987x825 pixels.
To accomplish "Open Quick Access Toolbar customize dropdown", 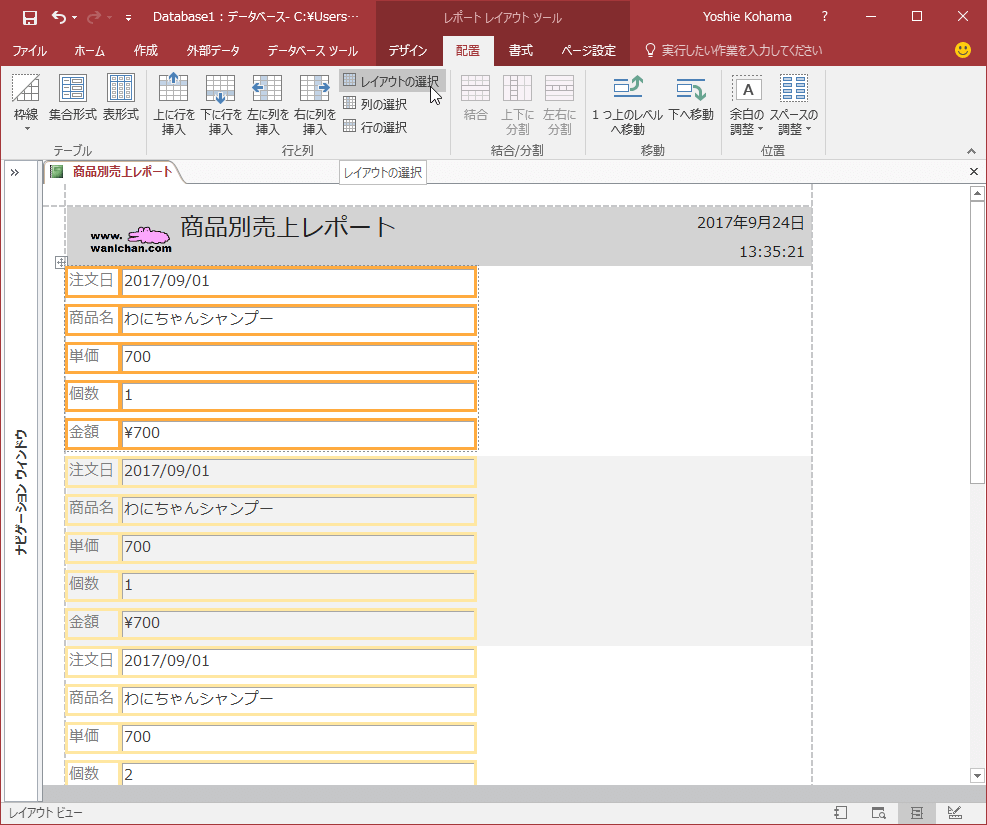I will pos(128,18).
